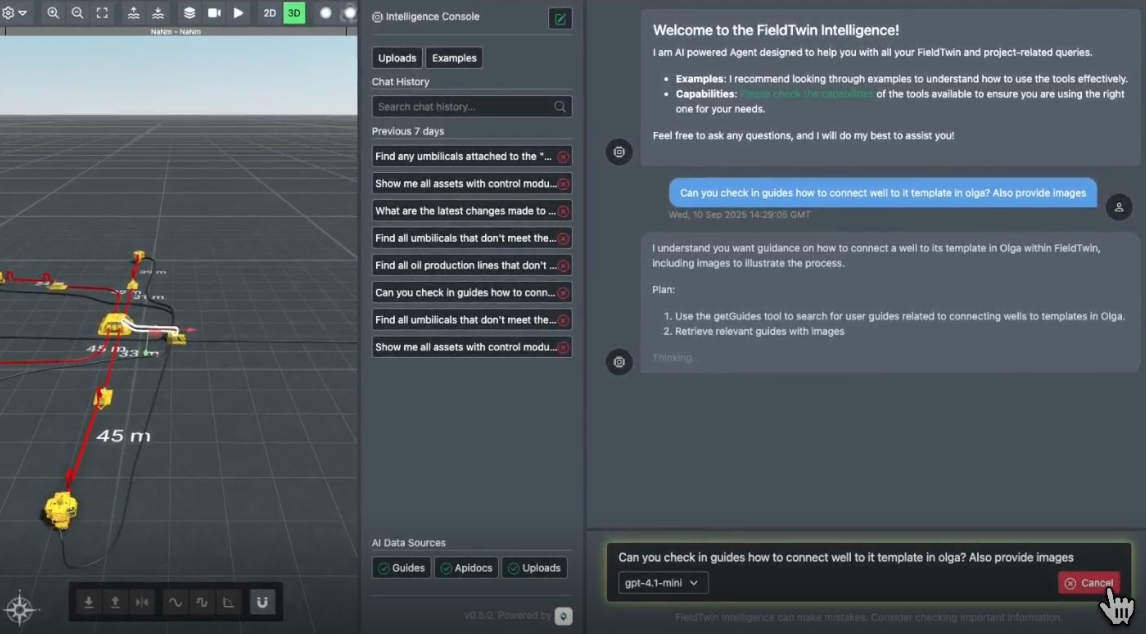Select the stepped line icon
Screen dimensions: 1146x634
click(202, 602)
